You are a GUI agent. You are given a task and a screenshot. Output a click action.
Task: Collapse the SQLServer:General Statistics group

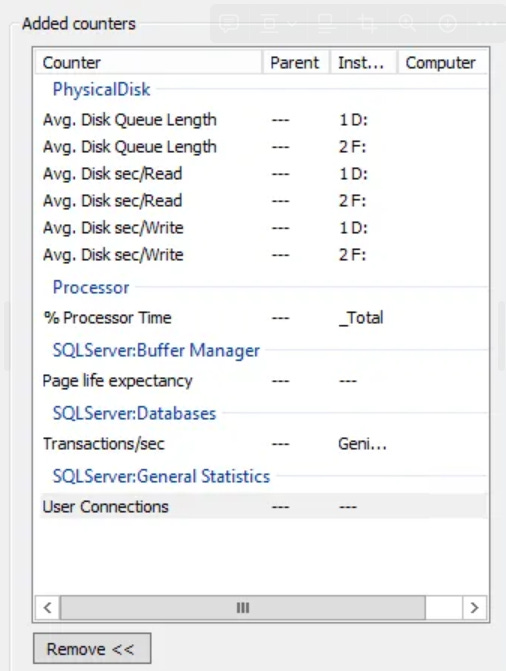click(x=161, y=476)
